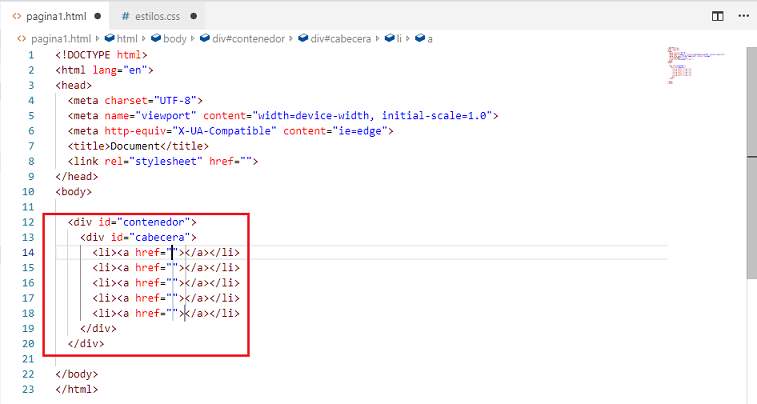
Task: Place cursor in link stylesheet href
Action: (246, 161)
